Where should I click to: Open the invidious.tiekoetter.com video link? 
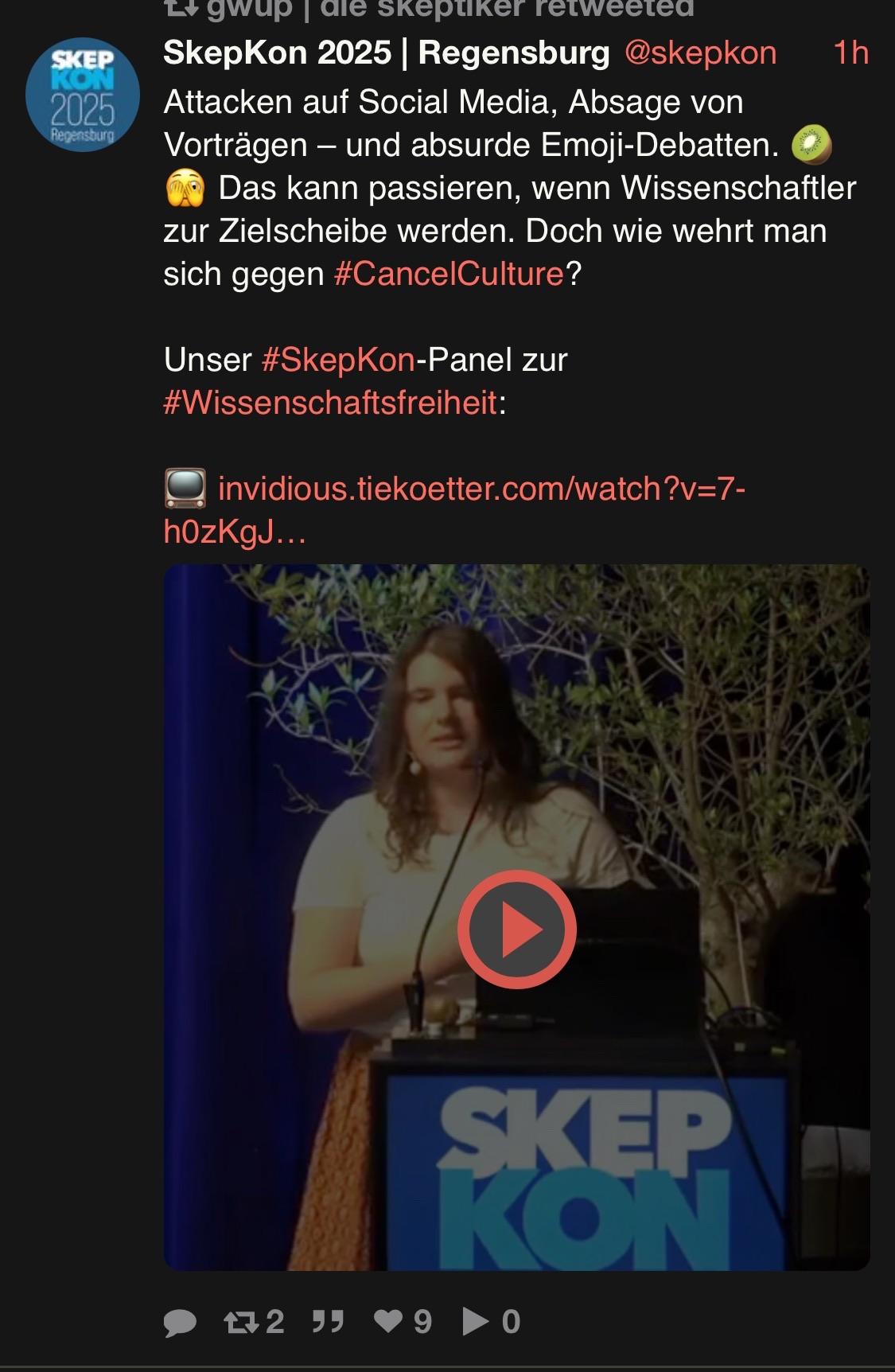454,510
